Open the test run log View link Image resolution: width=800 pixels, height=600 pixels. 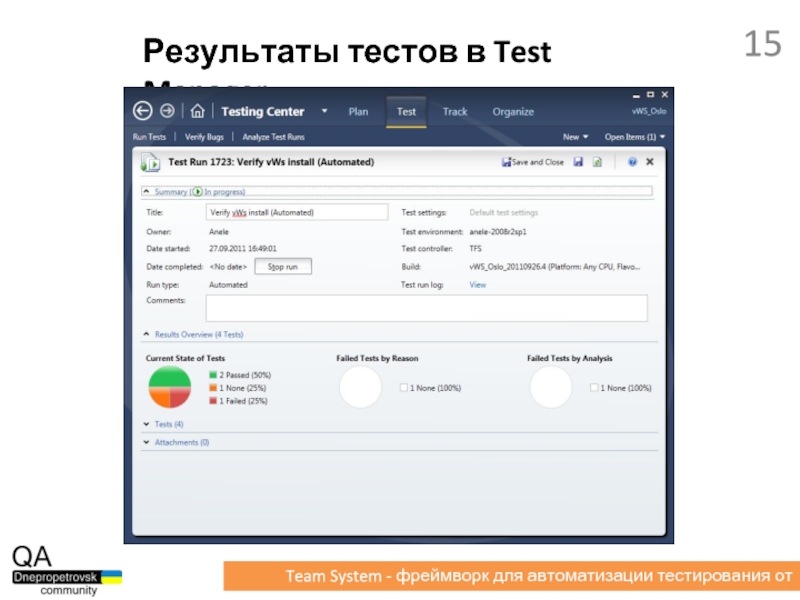(477, 285)
